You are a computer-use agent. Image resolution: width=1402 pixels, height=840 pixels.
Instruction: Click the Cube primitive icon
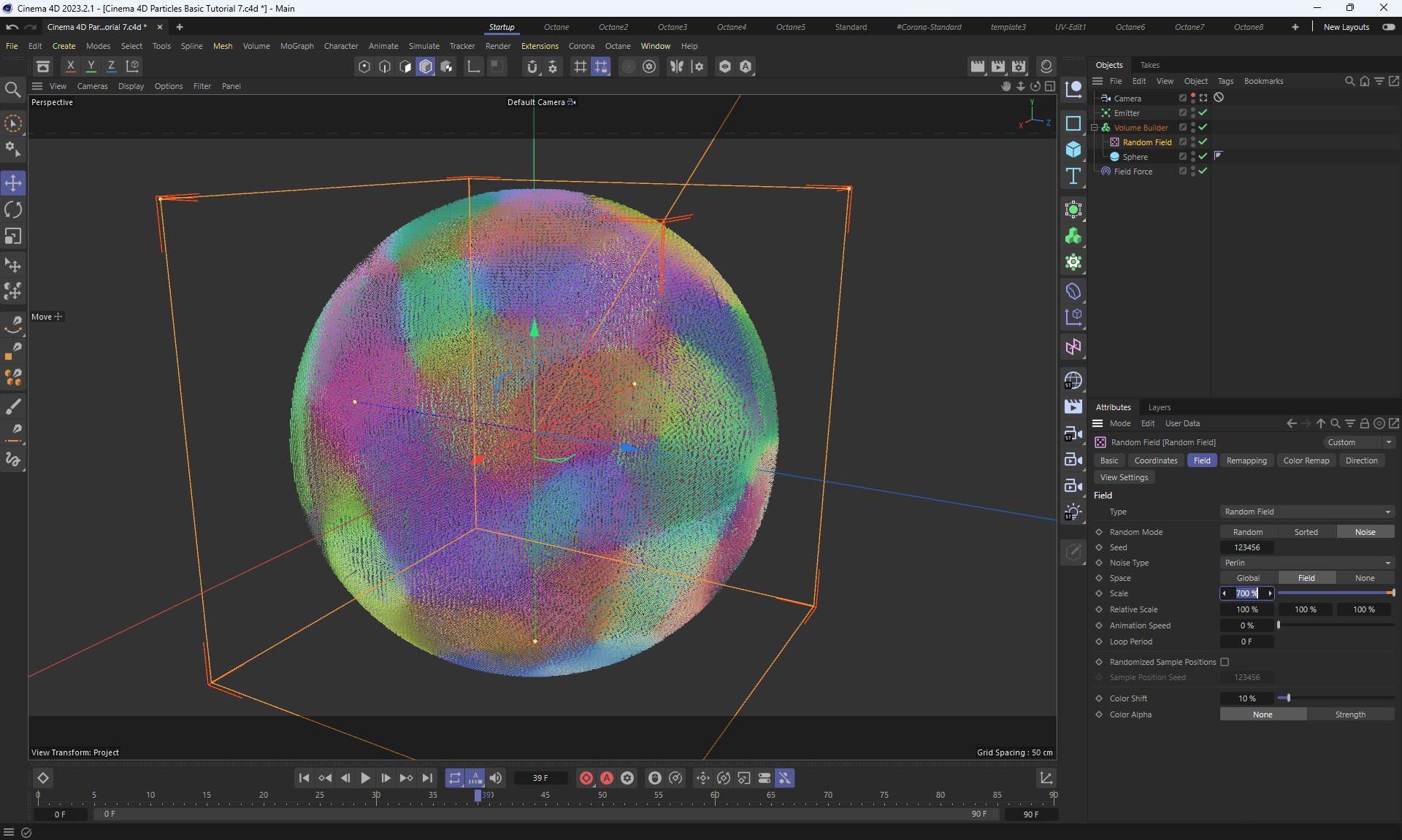click(x=1073, y=149)
